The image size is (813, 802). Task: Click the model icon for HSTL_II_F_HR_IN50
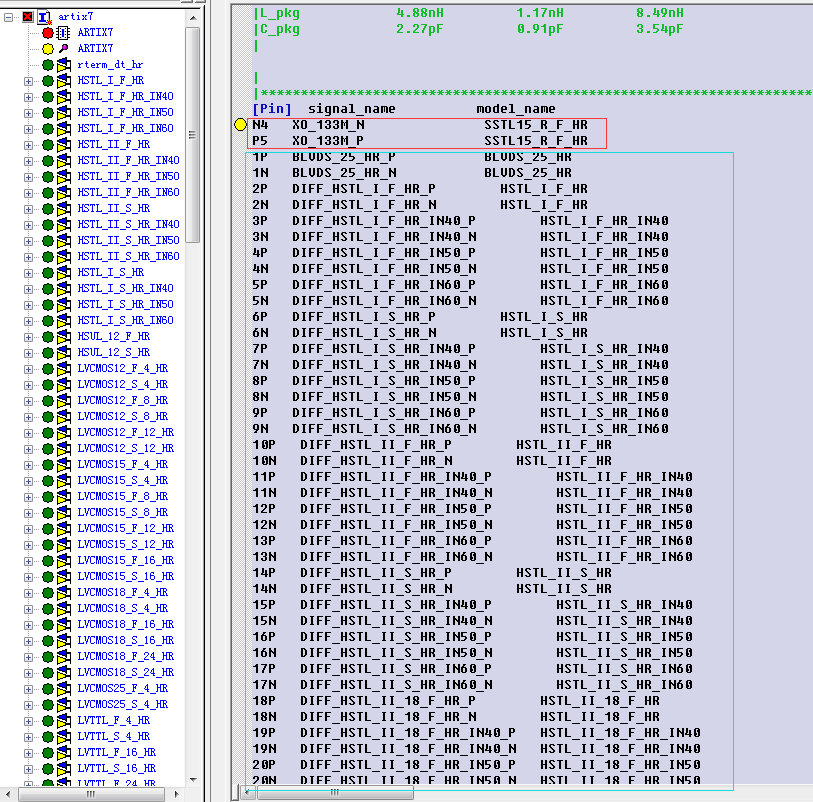tap(64, 177)
